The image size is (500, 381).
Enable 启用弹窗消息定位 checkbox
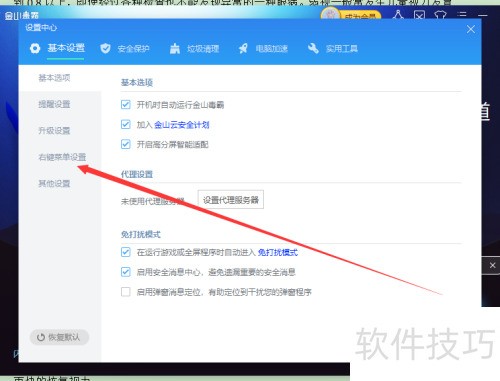click(x=126, y=292)
